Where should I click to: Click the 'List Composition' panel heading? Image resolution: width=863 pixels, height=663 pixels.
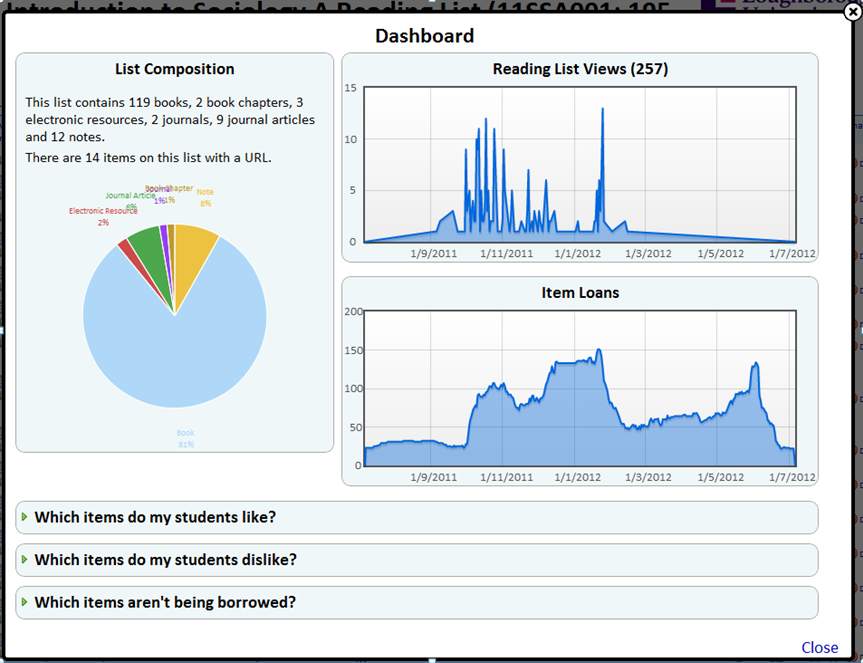pyautogui.click(x=175, y=69)
